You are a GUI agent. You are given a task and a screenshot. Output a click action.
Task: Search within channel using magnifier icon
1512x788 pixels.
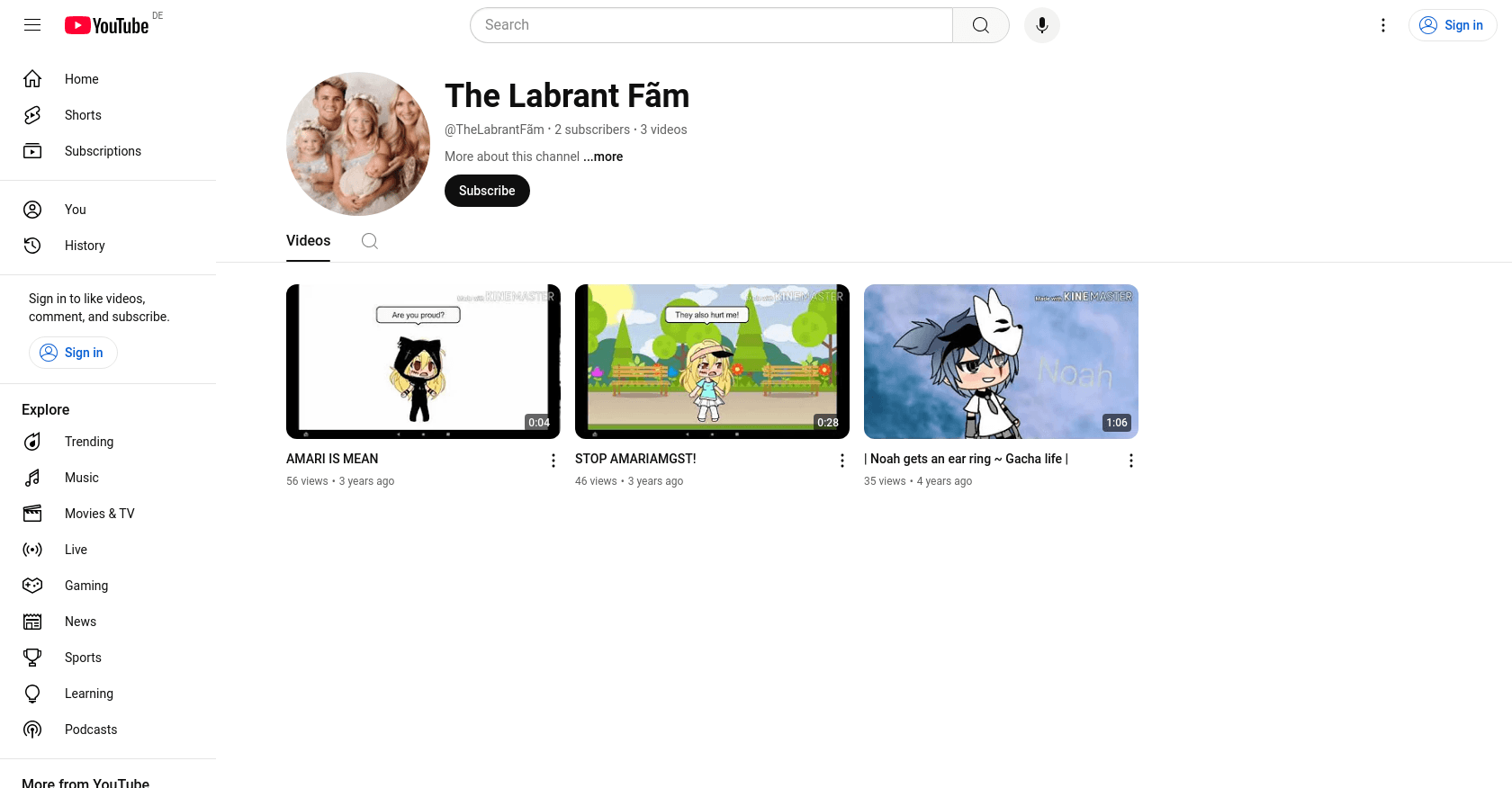click(370, 241)
